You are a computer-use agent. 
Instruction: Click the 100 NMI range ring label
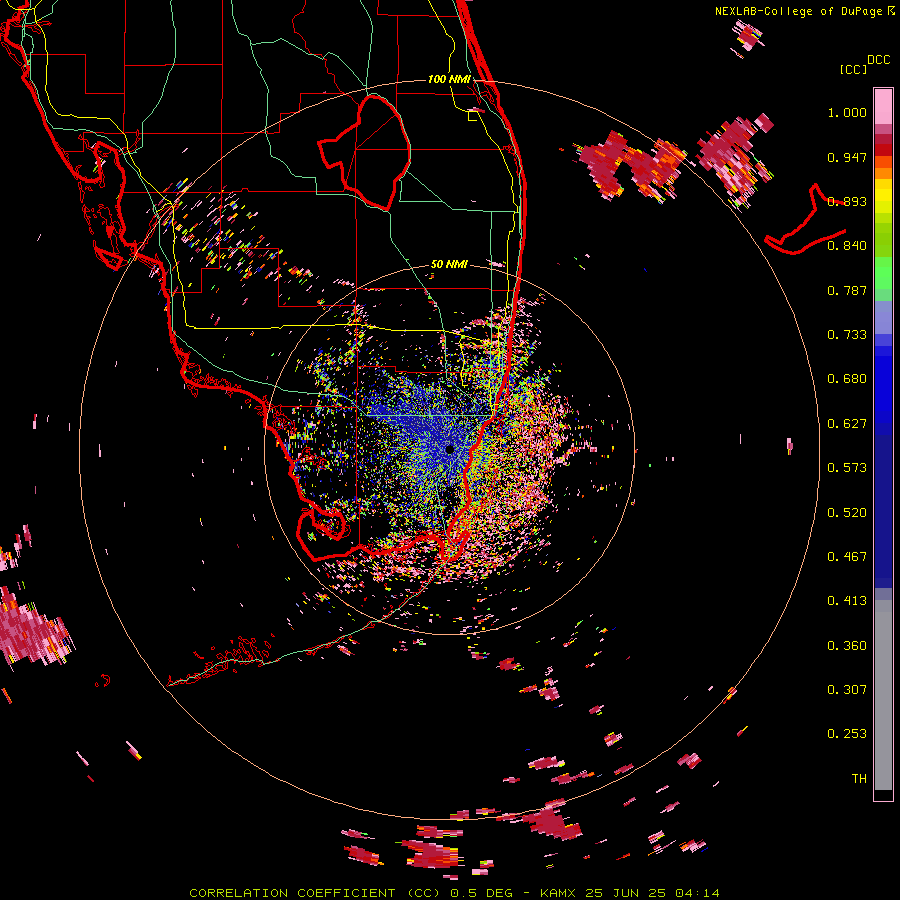click(x=449, y=79)
